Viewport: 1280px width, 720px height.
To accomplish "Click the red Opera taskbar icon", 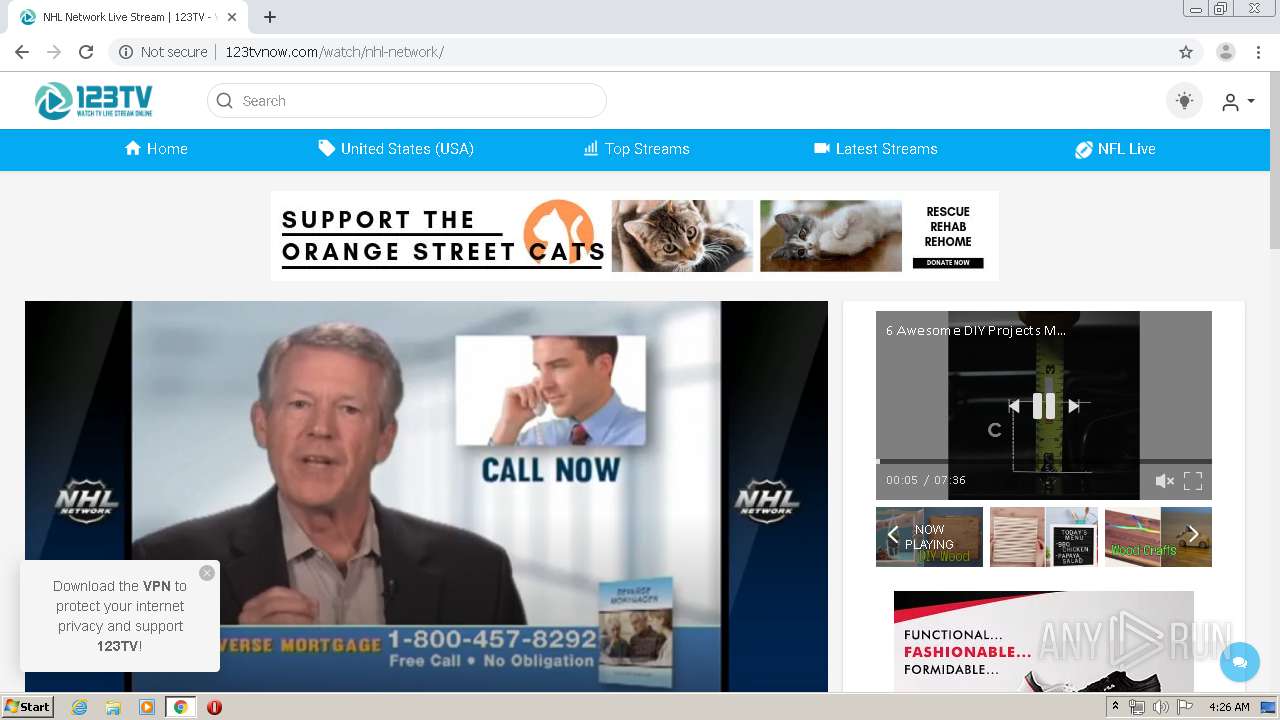I will pyautogui.click(x=214, y=707).
